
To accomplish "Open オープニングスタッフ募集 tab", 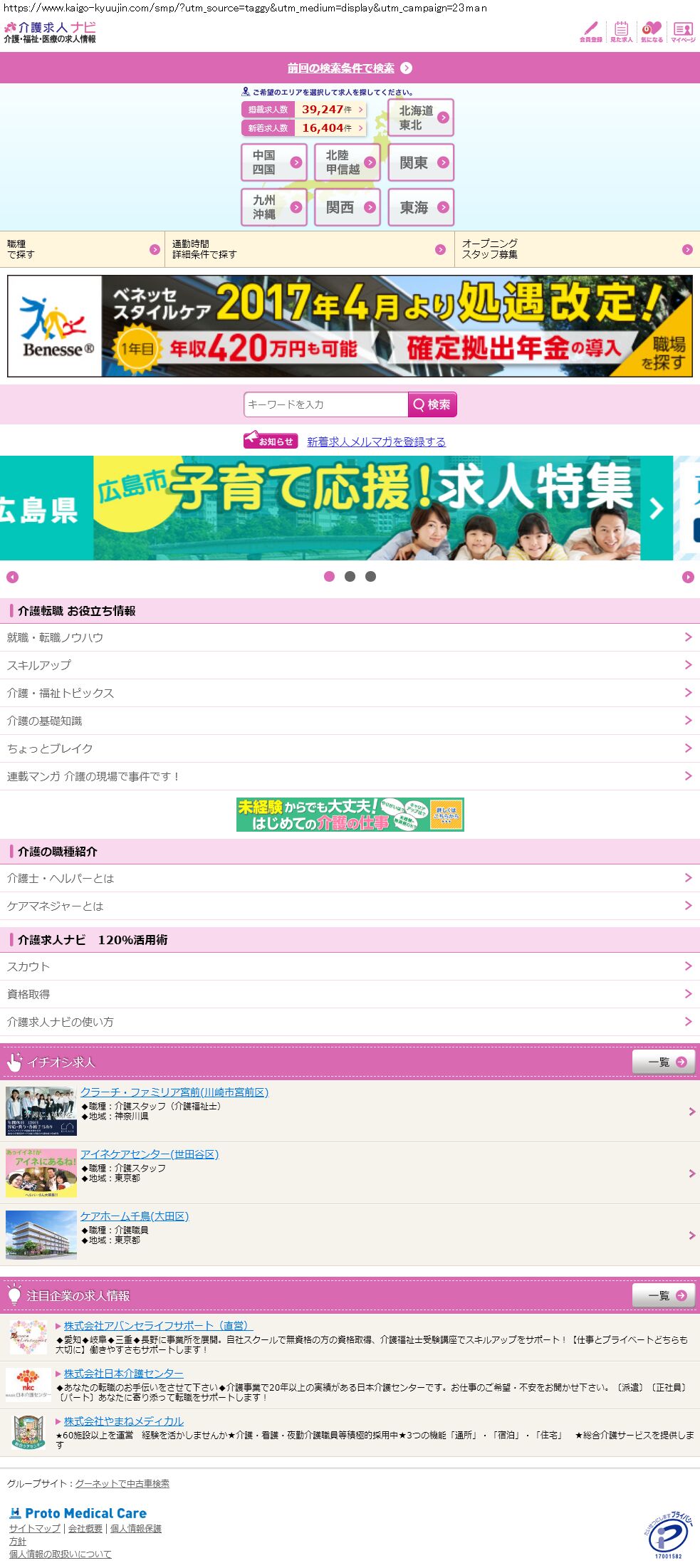I will [578, 249].
